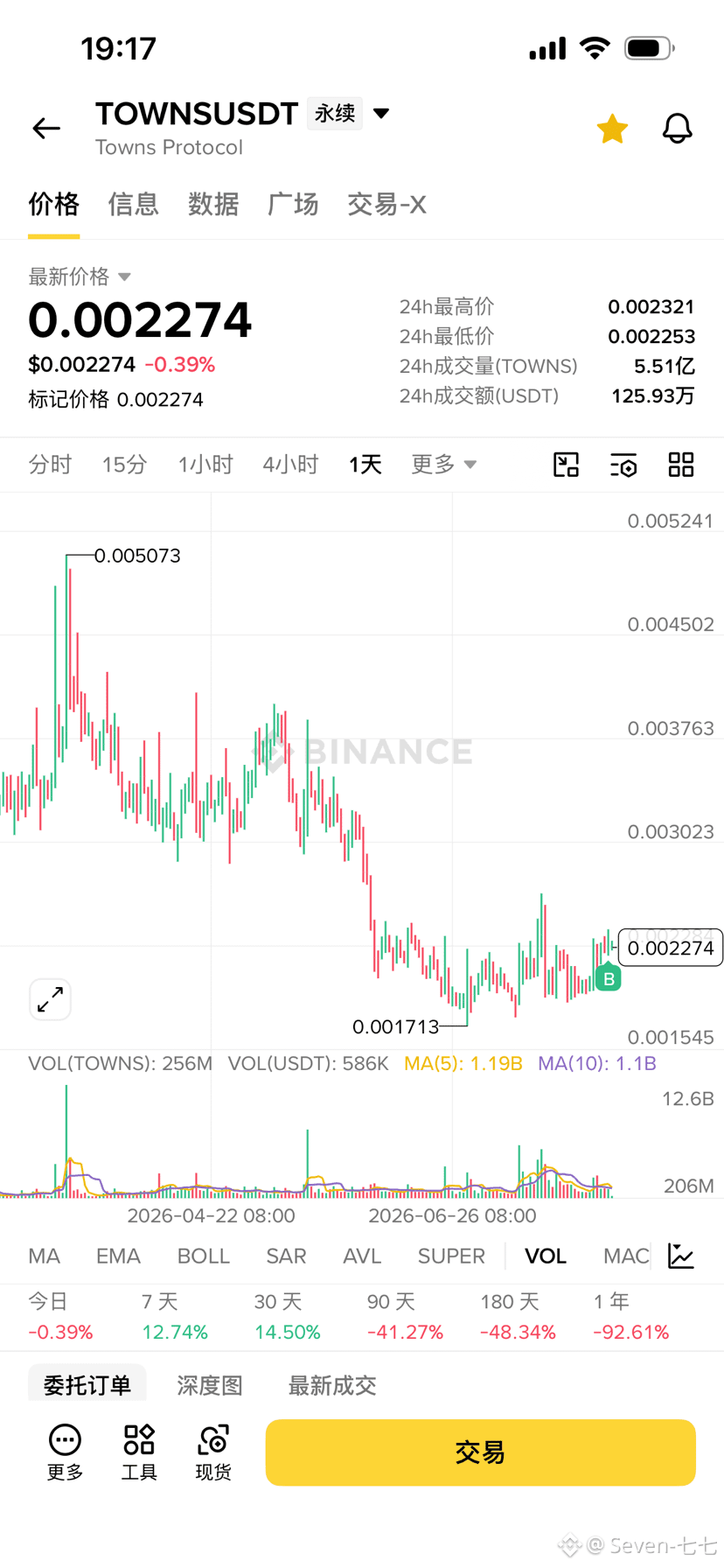
Task: Click the Towns Protocol subtitle
Action: [169, 147]
